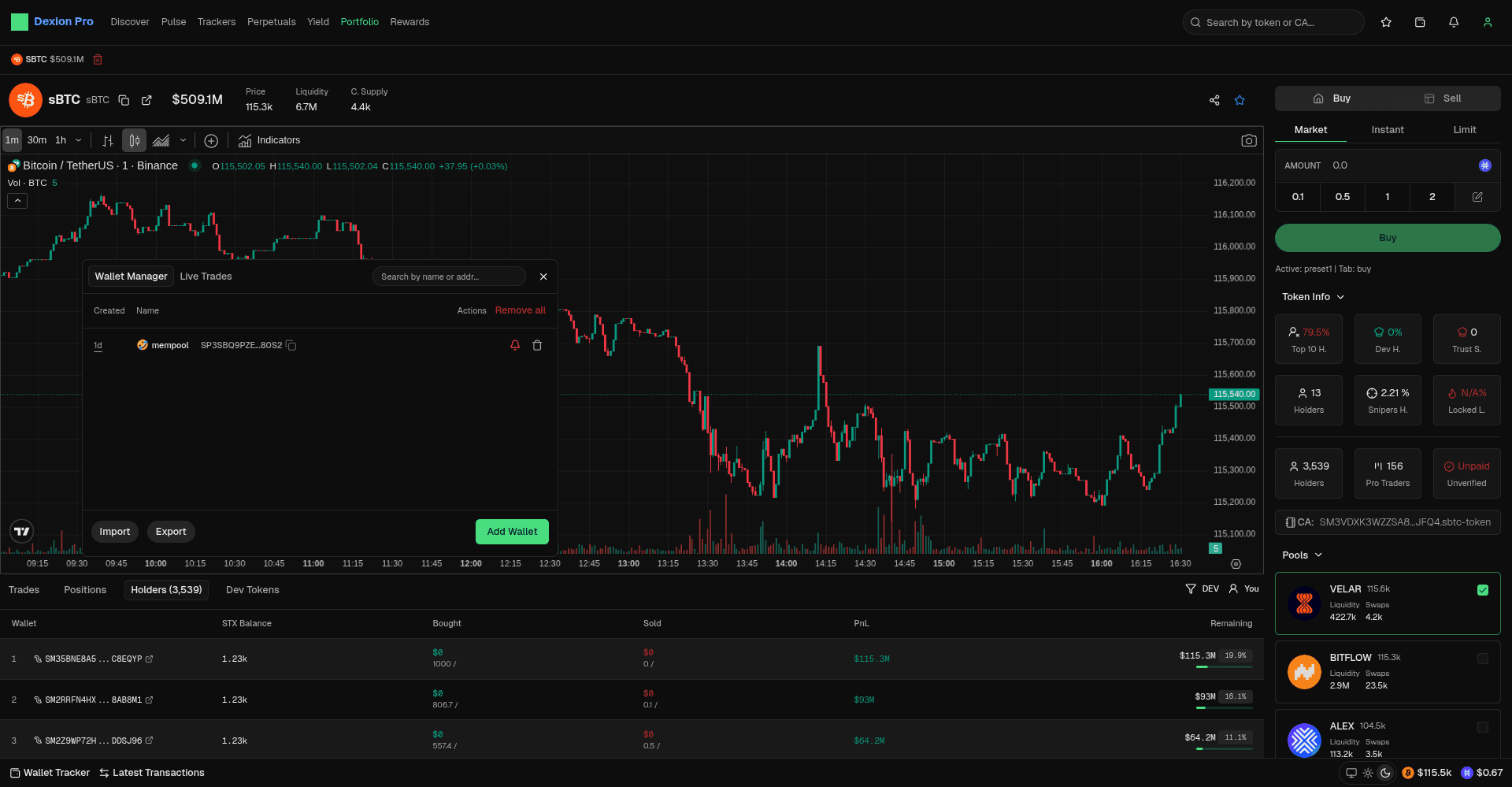This screenshot has height=787, width=1512.
Task: Open the notifications bell in top bar
Action: click(1454, 22)
